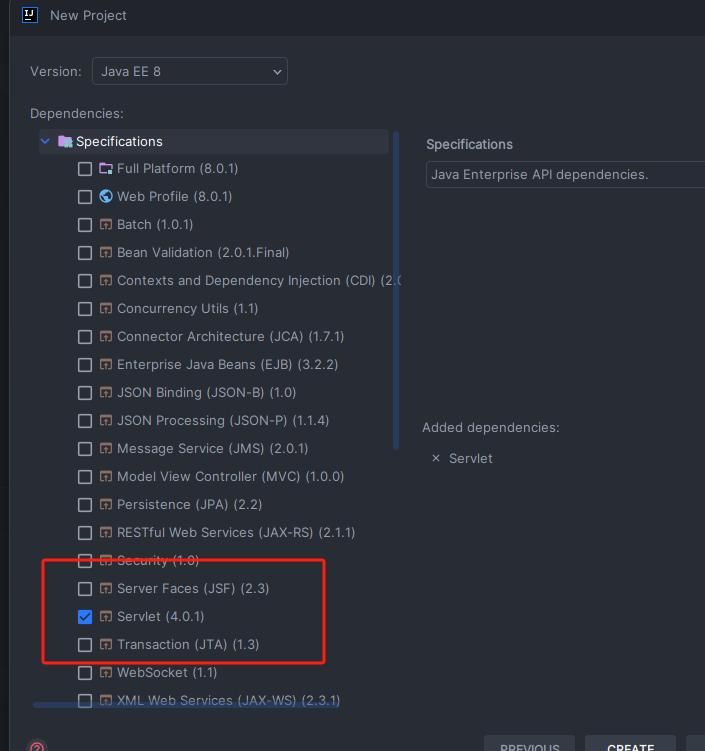Image resolution: width=705 pixels, height=751 pixels.
Task: Click the Servlet library icon
Action: click(106, 616)
